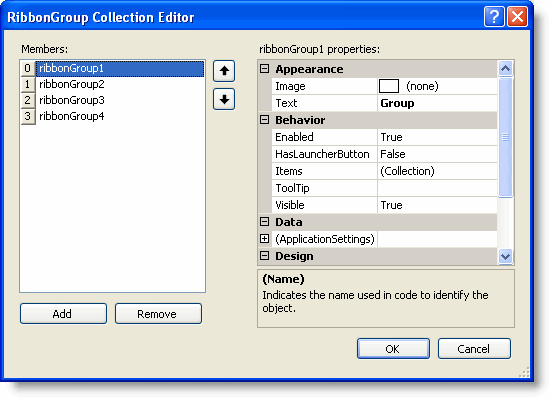Select the ToolTip property name

coord(292,188)
